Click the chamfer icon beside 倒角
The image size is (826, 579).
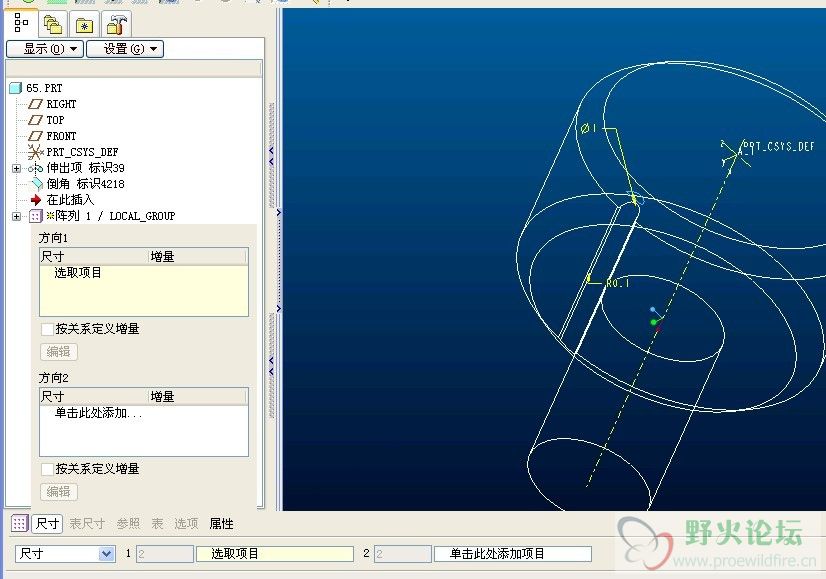36,184
